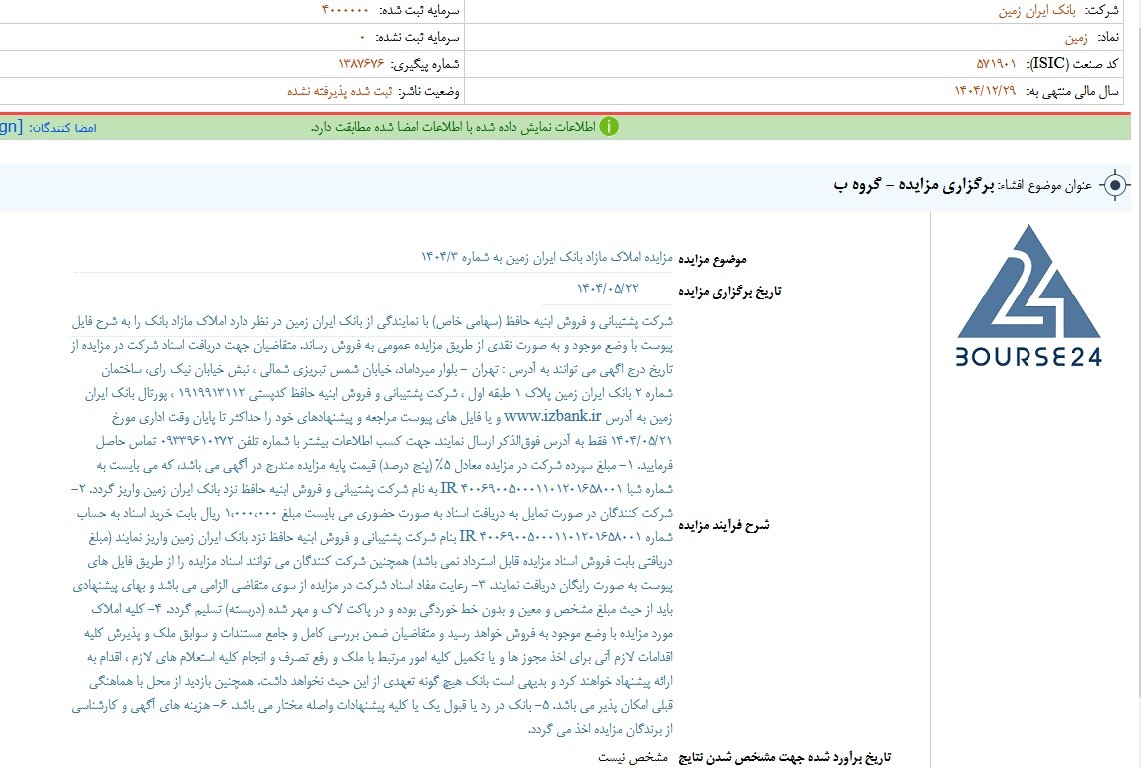
Task: Open the 'امضا کنندگان' signers link
Action: pos(63,127)
